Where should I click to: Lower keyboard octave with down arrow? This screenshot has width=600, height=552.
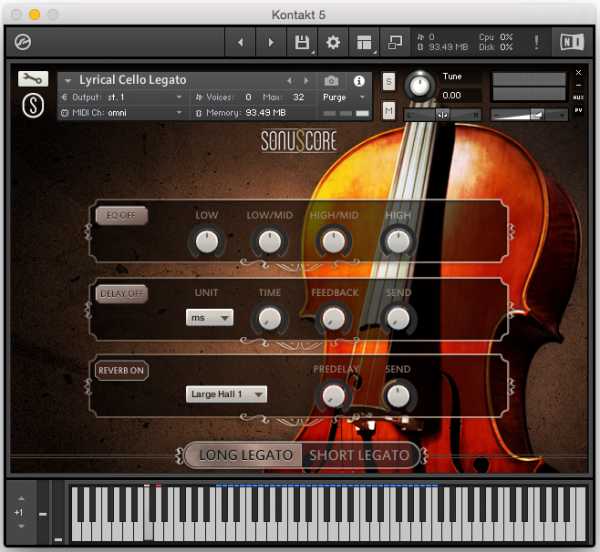coord(21,526)
